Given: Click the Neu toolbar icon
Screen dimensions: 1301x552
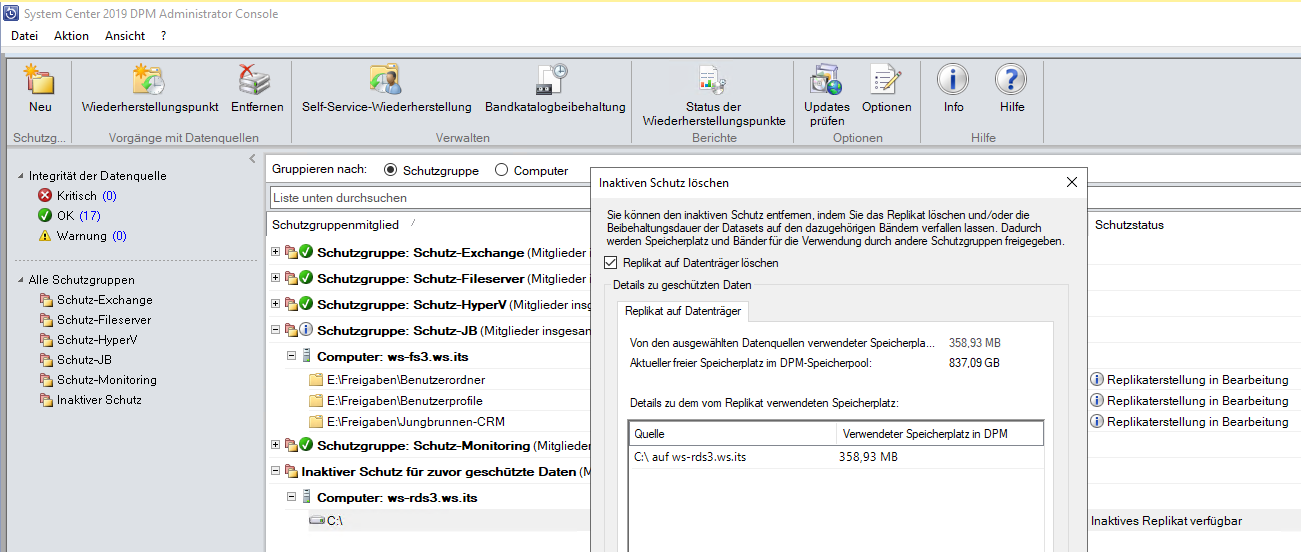Looking at the screenshot, I should (x=40, y=80).
